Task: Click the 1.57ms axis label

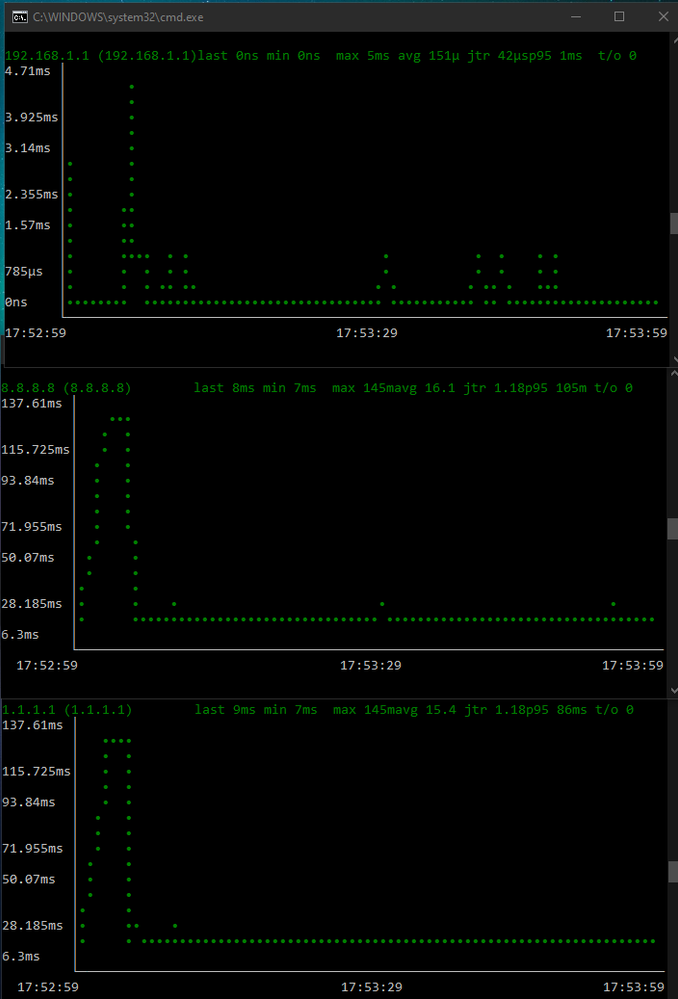Action: [27, 225]
